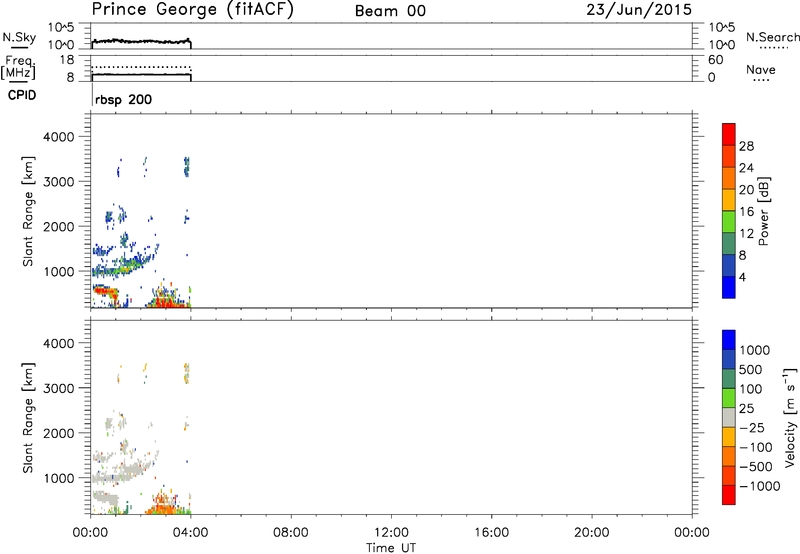The width and height of the screenshot is (800, 554).
Task: Click the bright blue bottom power colorbar swatch
Action: point(729,287)
